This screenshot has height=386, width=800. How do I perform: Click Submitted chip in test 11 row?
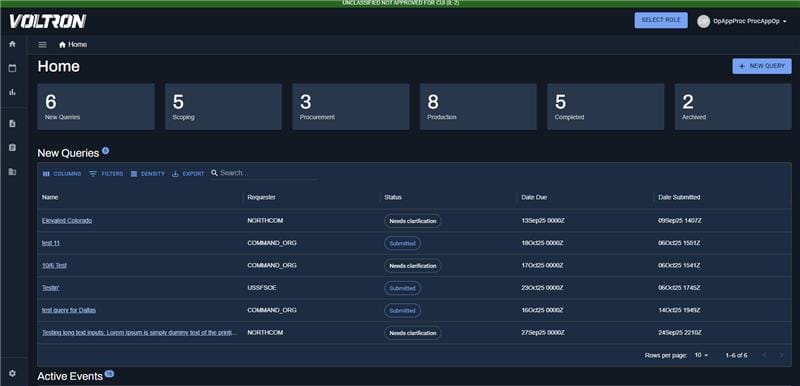click(403, 244)
